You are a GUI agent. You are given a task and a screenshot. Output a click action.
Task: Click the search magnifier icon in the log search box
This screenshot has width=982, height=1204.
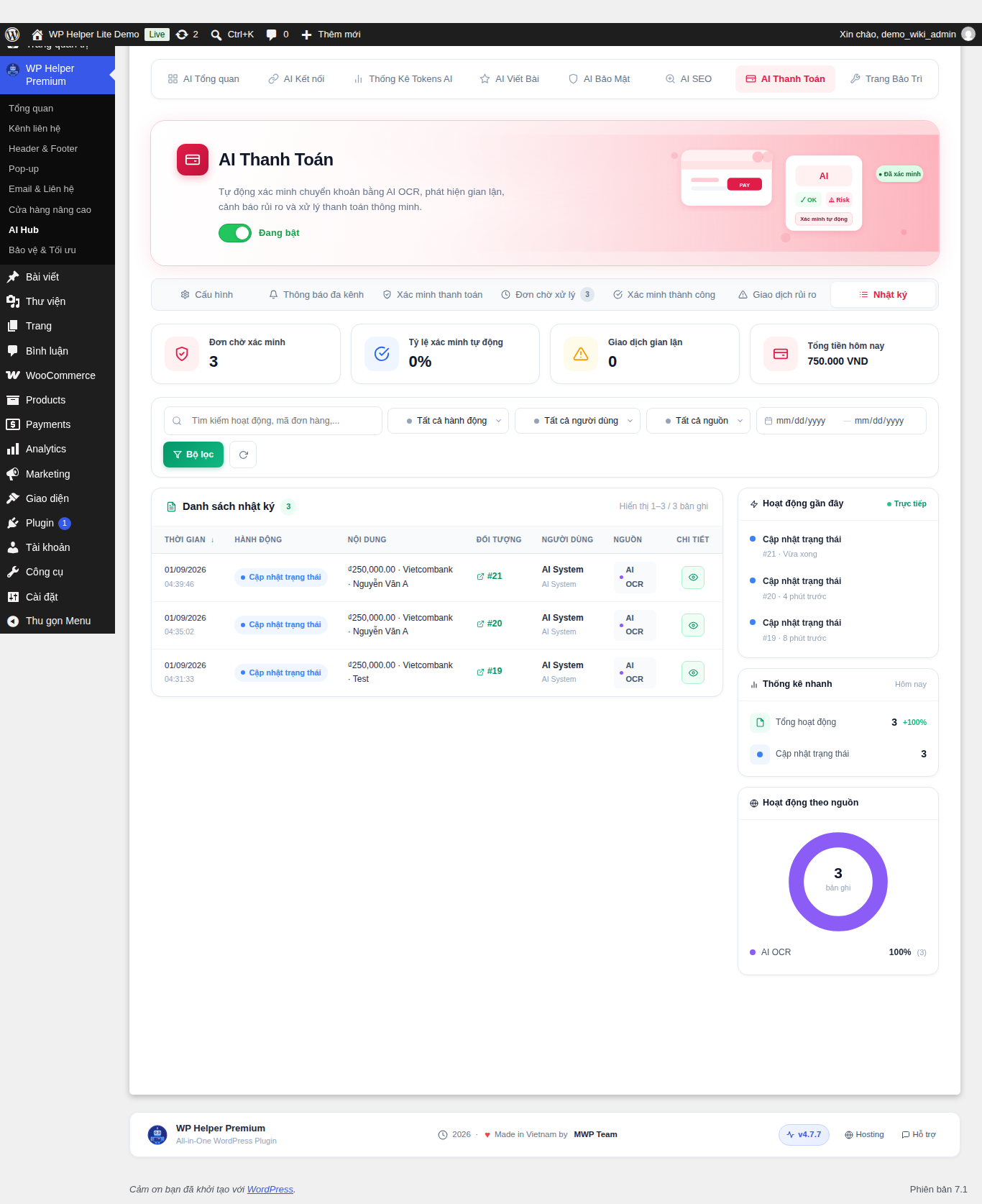pos(177,421)
